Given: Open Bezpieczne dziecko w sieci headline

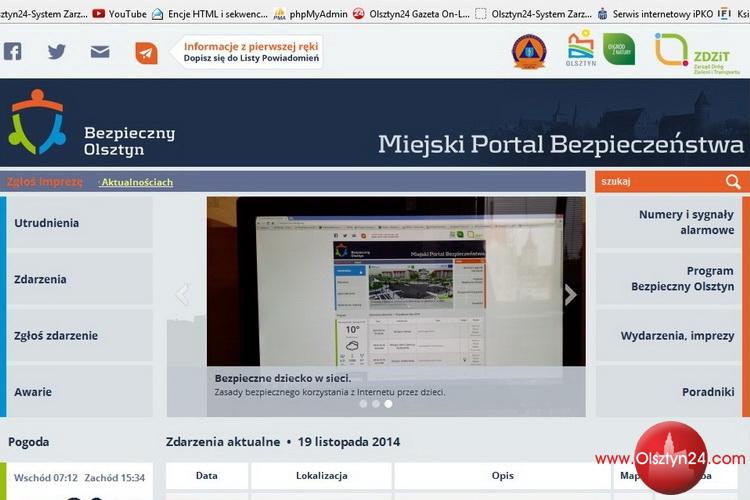Looking at the screenshot, I should click(283, 378).
